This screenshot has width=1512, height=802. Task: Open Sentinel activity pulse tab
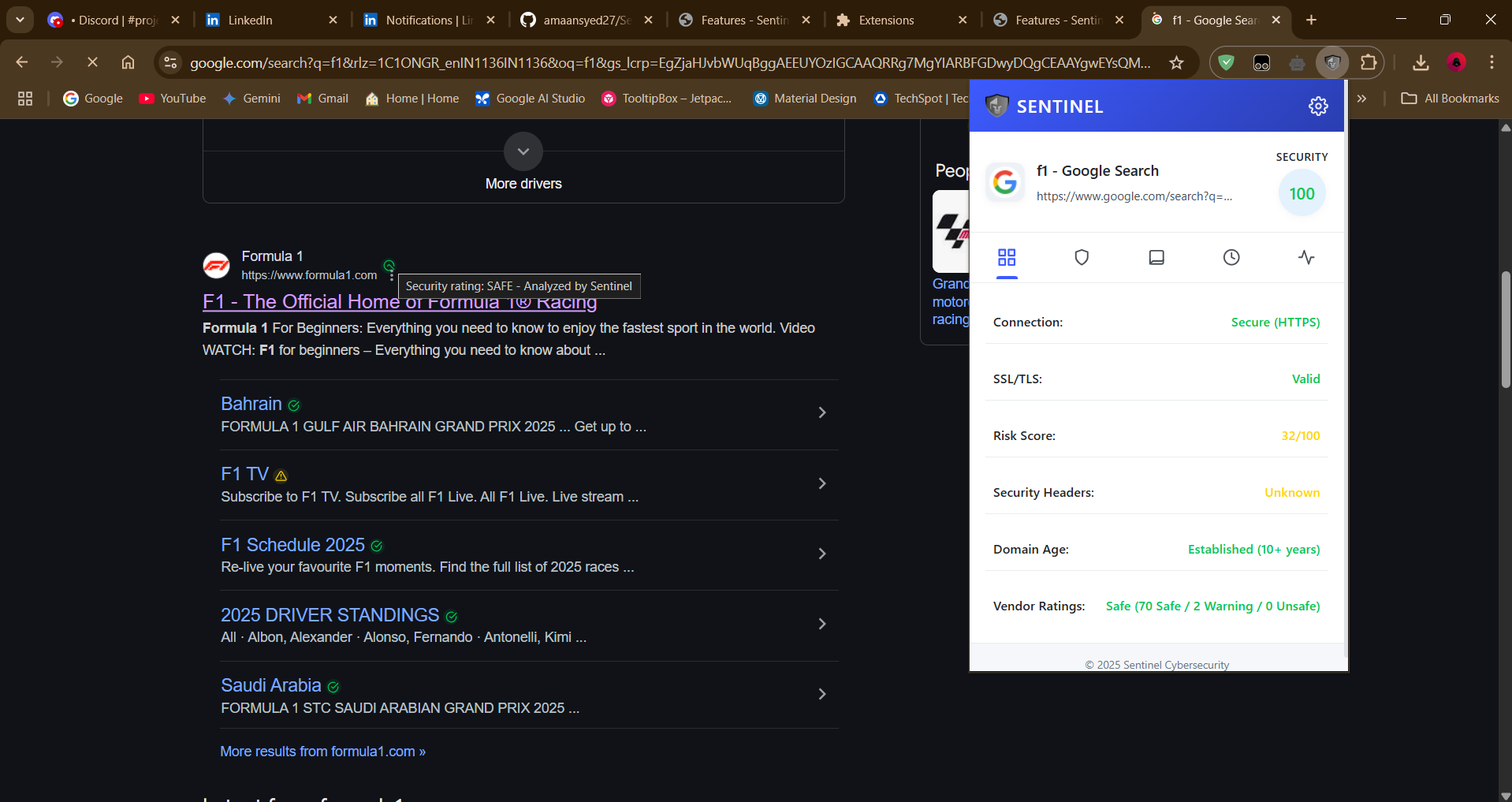(x=1305, y=258)
